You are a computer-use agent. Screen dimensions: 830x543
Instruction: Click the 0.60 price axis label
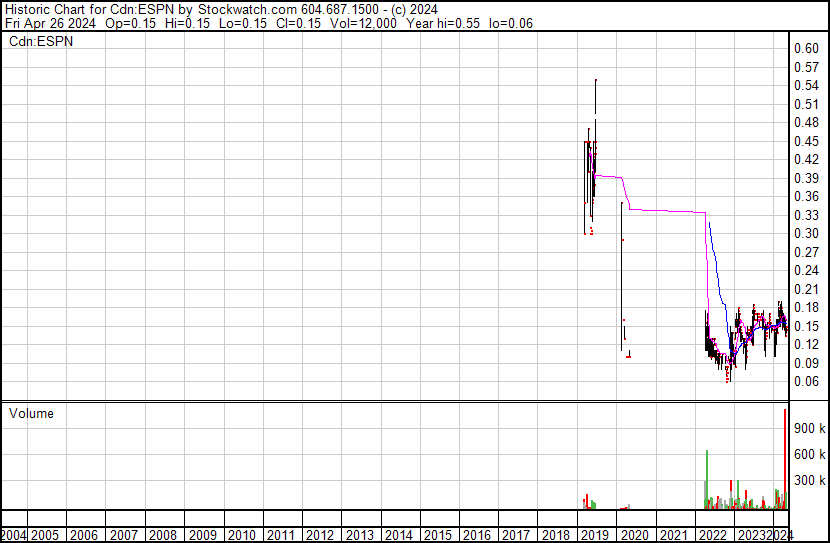806,48
